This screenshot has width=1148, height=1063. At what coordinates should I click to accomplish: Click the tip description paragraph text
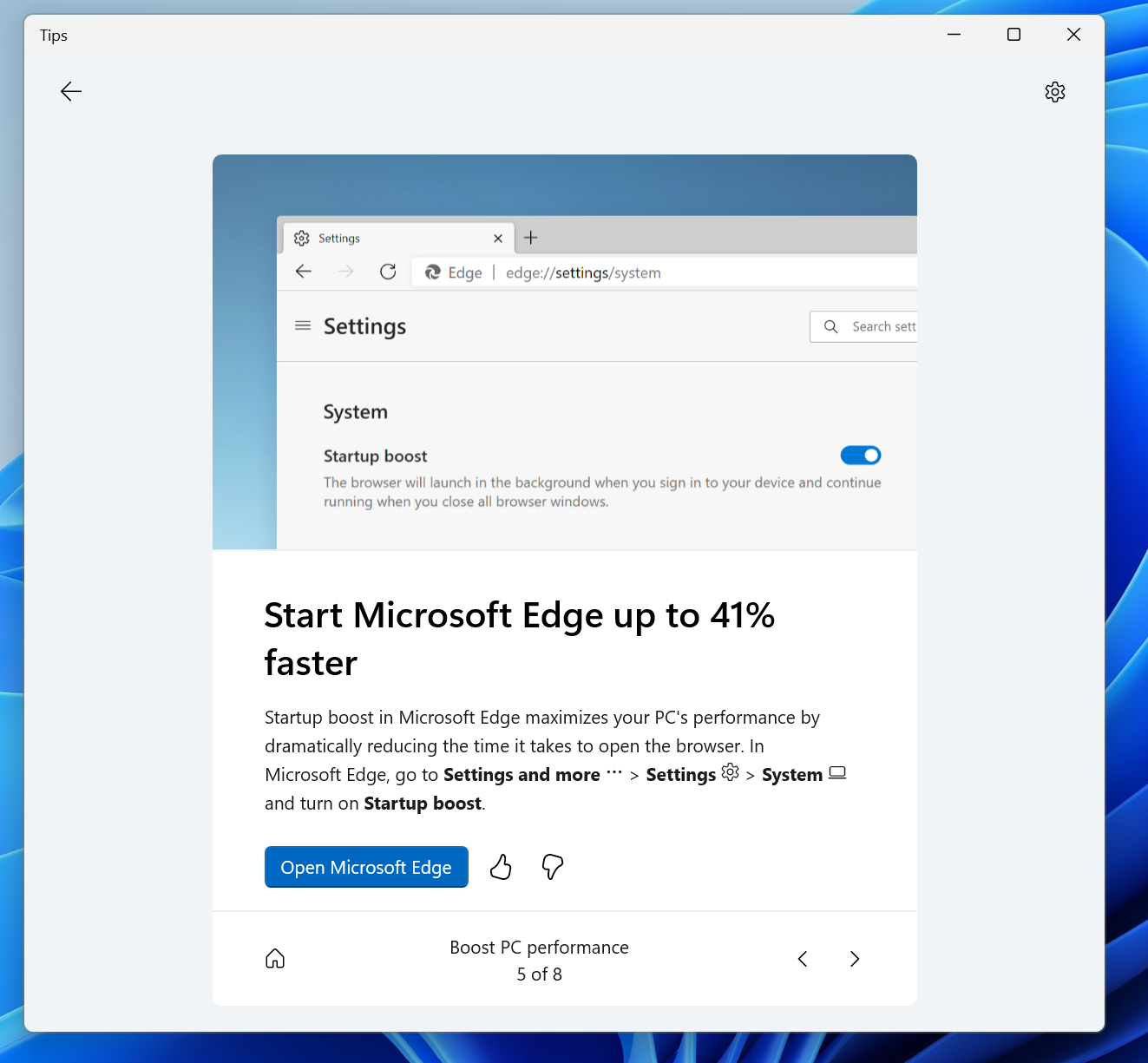[555, 760]
